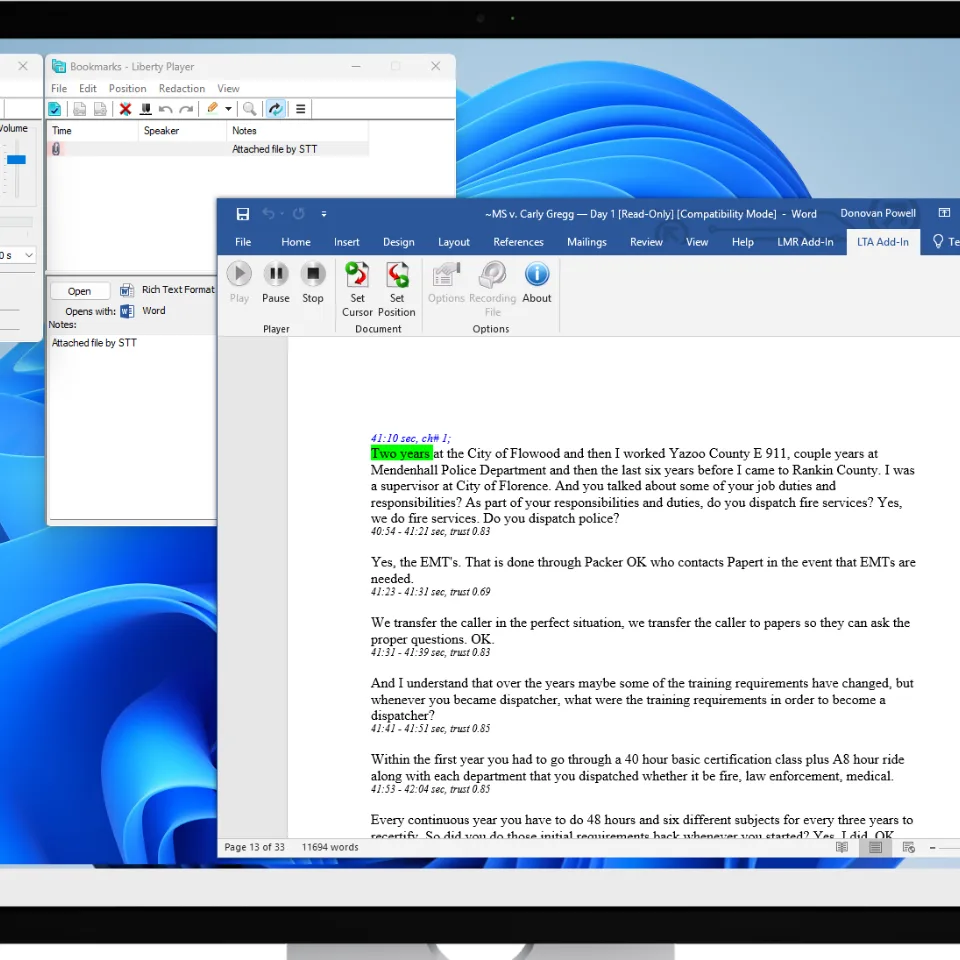The image size is (960, 960).
Task: Sort bookmarks by the Time column header
Action: 92,130
